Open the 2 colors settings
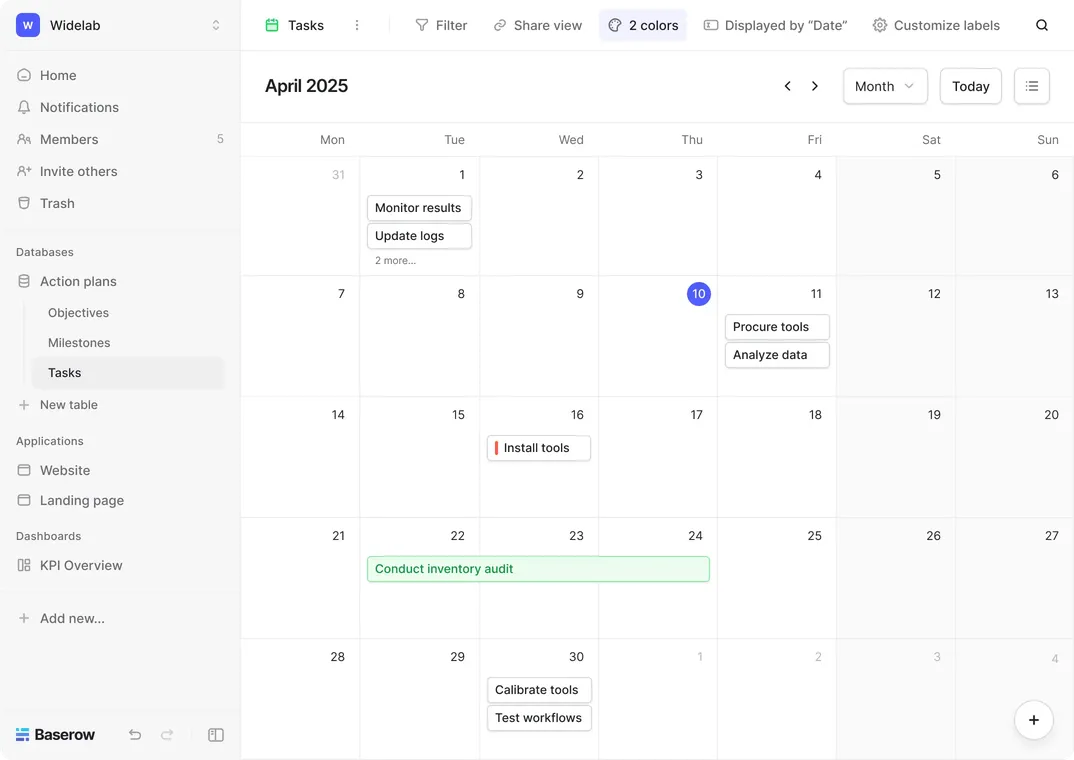The height and width of the screenshot is (760, 1074). point(643,25)
